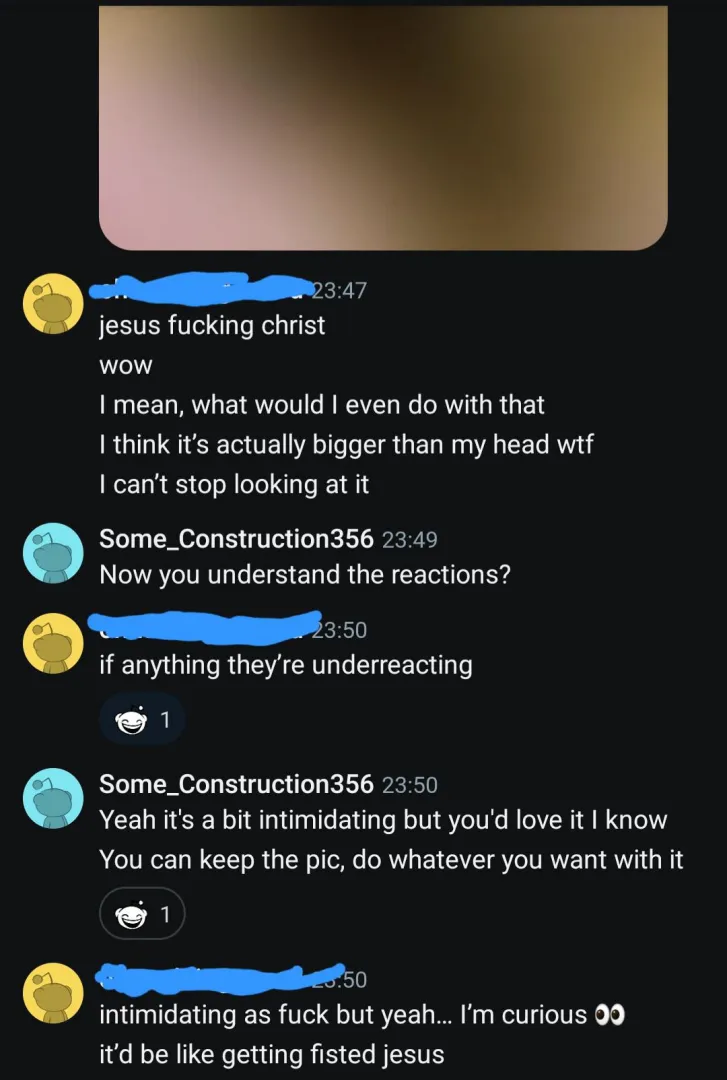Click the 23:47 timestamp
Image resolution: width=727 pixels, height=1080 pixels.
pyautogui.click(x=339, y=291)
